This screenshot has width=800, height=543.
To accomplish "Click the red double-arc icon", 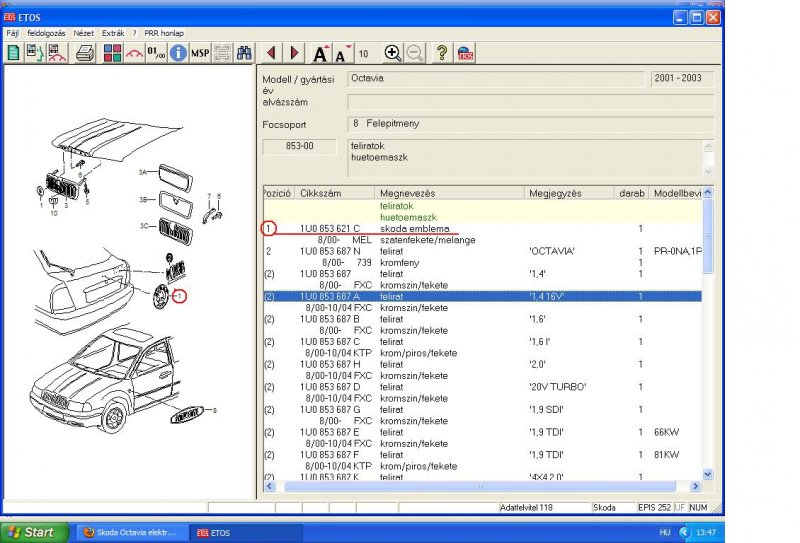I will coord(134,53).
